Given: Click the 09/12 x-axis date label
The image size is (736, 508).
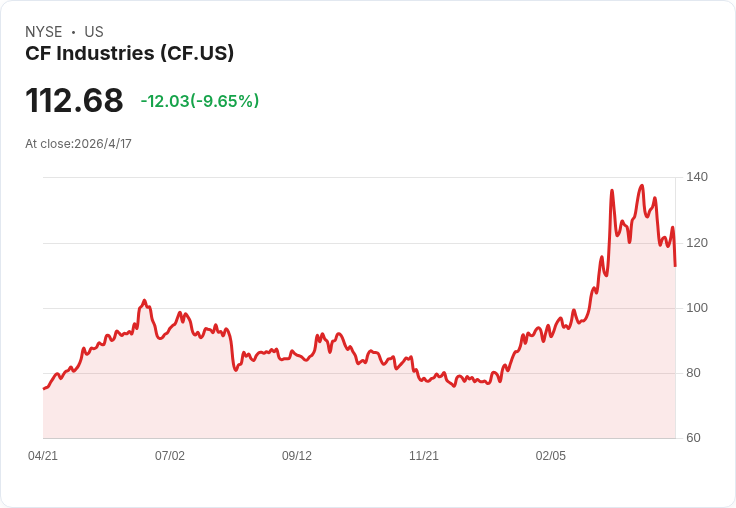Looking at the screenshot, I should click(297, 456).
